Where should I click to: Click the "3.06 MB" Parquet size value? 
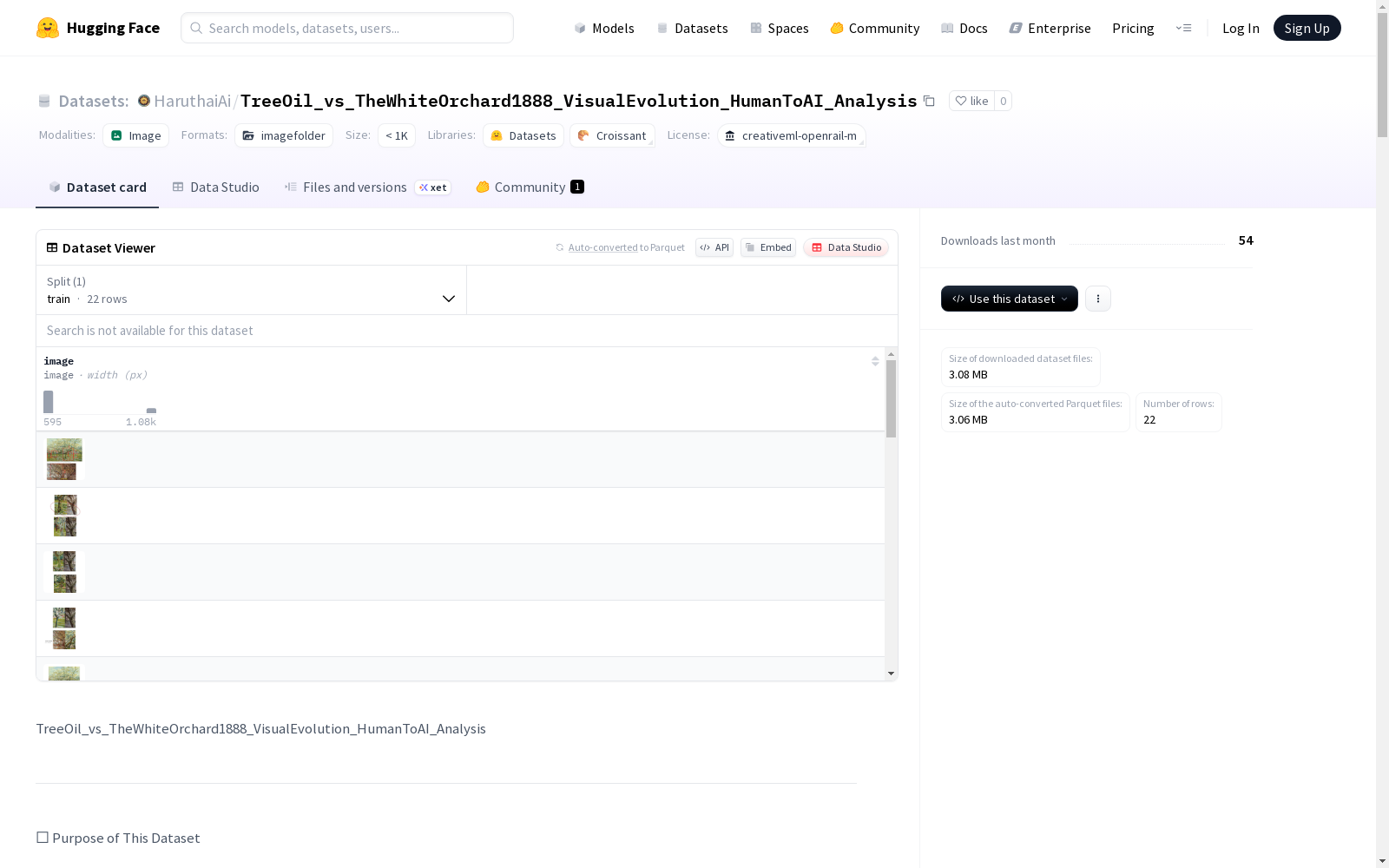pyautogui.click(x=968, y=420)
